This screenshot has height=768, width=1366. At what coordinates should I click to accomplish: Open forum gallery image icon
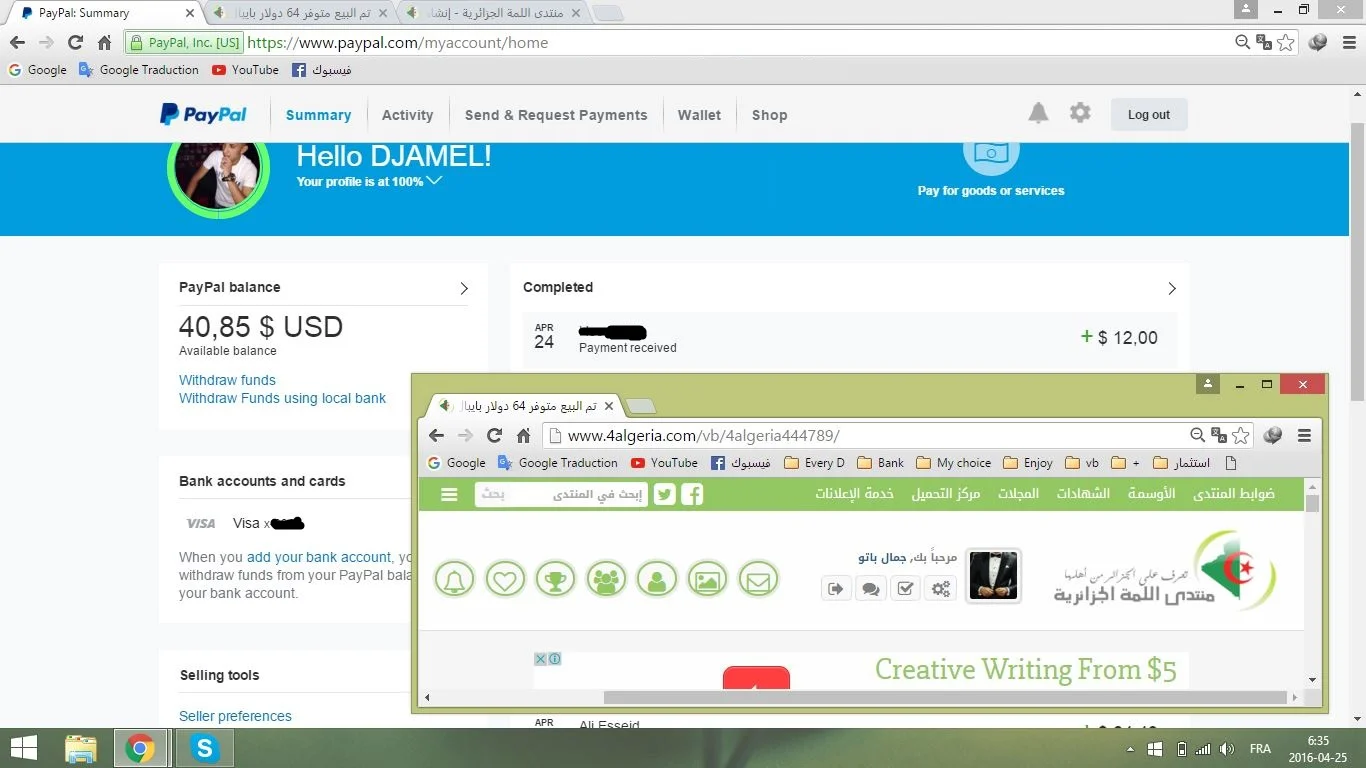[707, 579]
